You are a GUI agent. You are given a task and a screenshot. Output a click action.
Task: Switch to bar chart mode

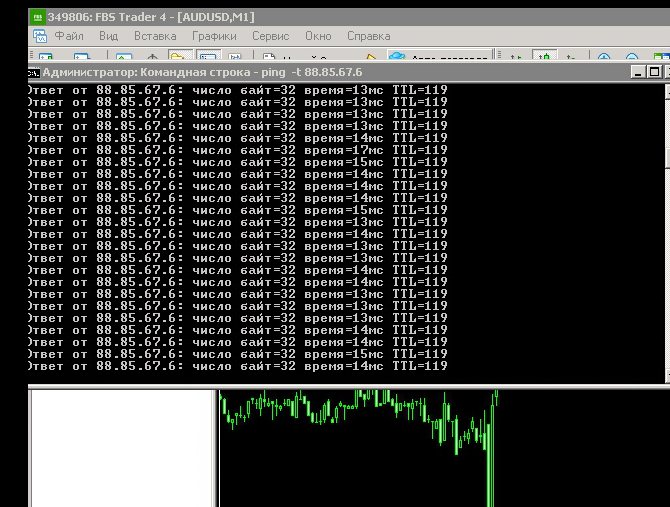tap(516, 56)
